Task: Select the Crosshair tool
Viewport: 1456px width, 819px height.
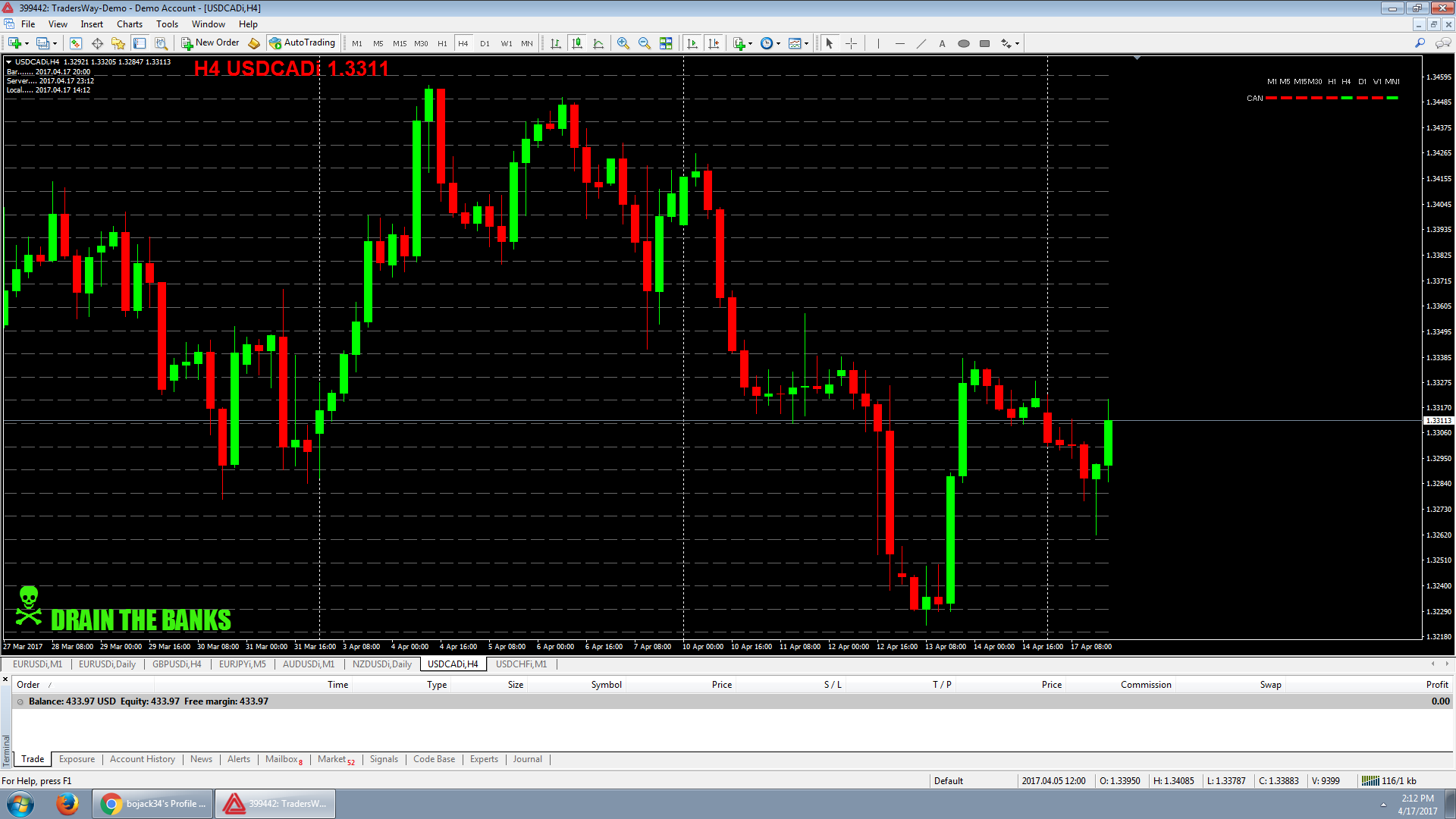Action: 851,43
